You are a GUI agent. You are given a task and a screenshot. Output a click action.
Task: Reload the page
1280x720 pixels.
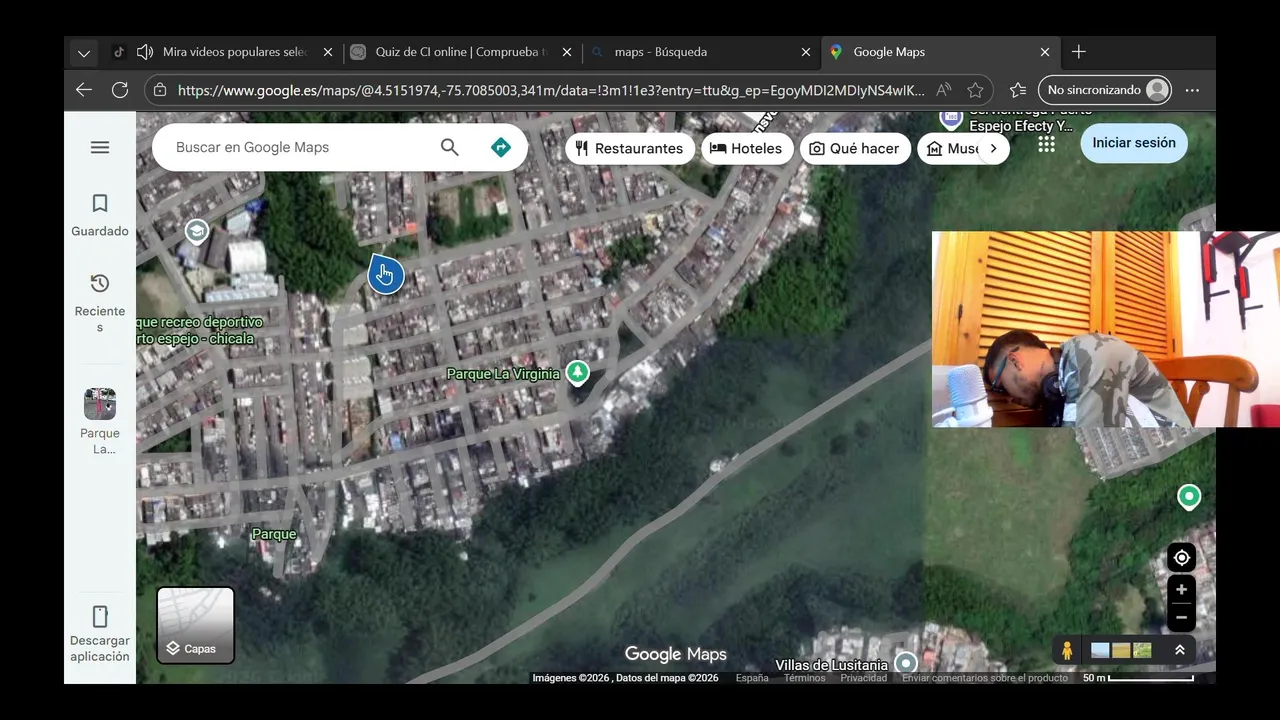pyautogui.click(x=120, y=90)
